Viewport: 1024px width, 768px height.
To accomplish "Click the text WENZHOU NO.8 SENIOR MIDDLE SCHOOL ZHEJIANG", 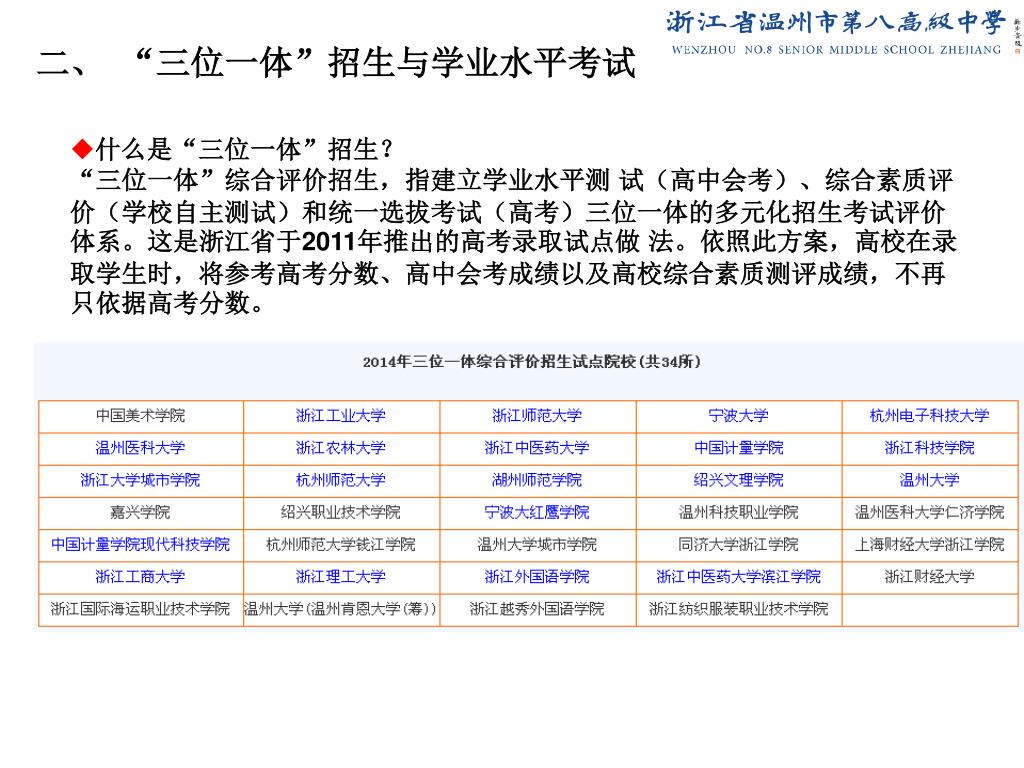I will [x=836, y=50].
